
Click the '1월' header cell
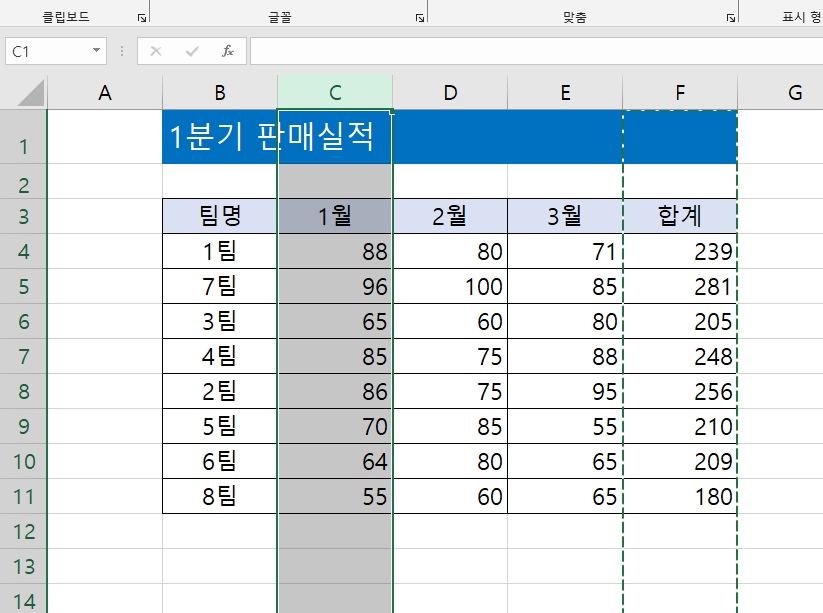coord(335,216)
